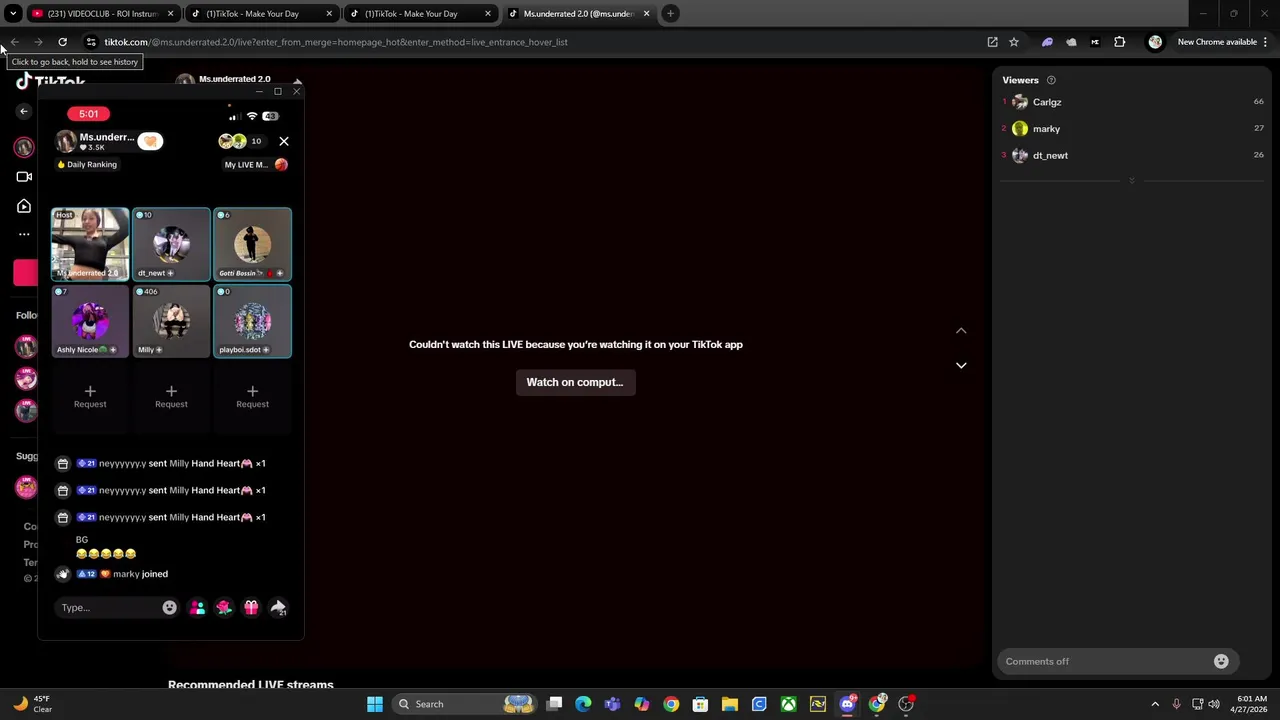Click the last Request guest slot
Viewport: 1280px width, 720px height.
[252, 397]
